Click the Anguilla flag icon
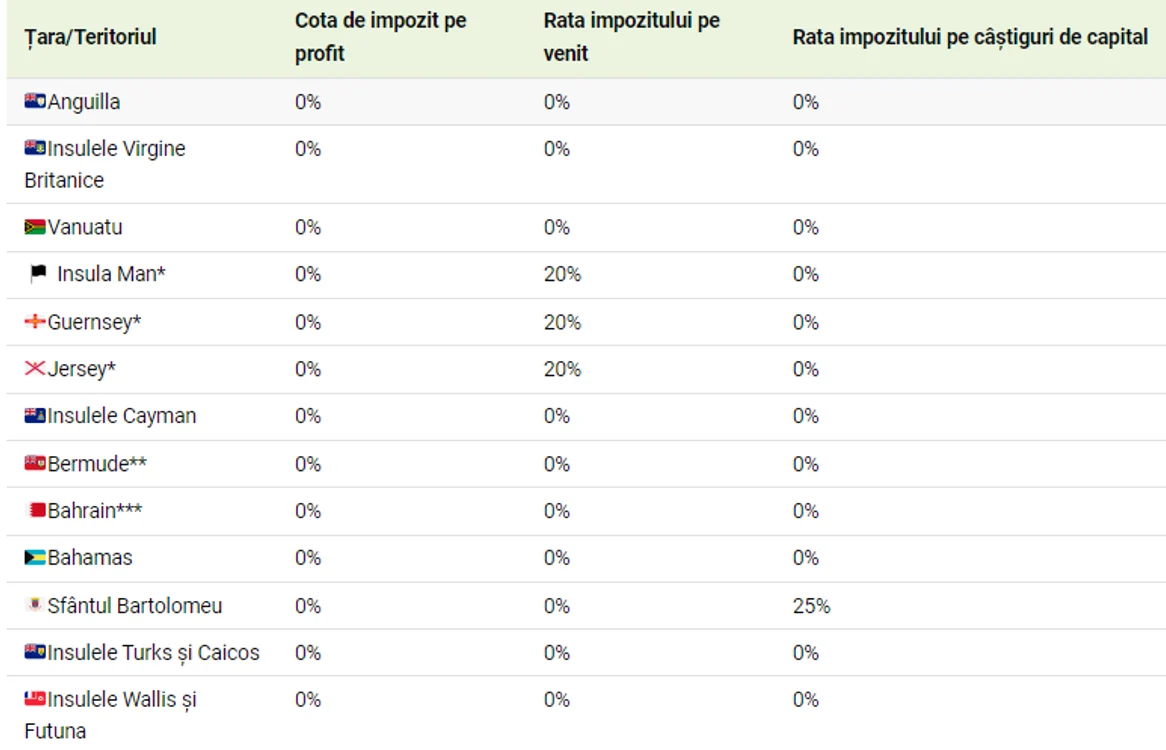The height and width of the screenshot is (750, 1166). pos(35,101)
